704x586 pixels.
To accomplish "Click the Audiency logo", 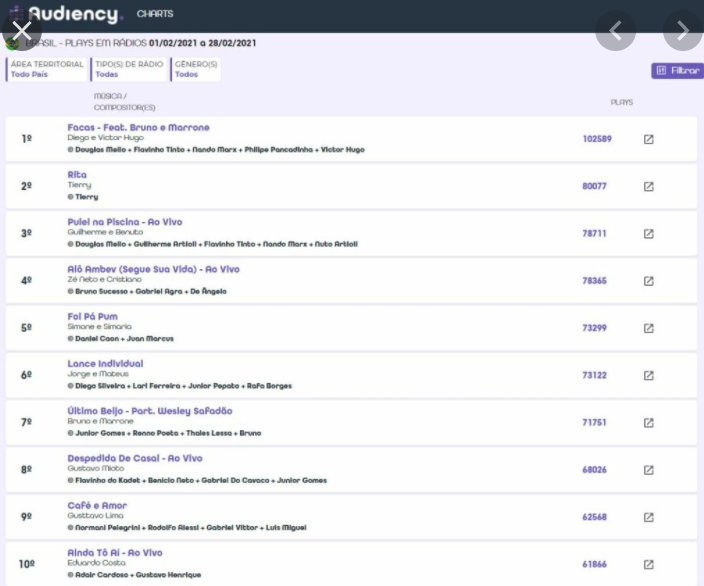I will 66,14.
